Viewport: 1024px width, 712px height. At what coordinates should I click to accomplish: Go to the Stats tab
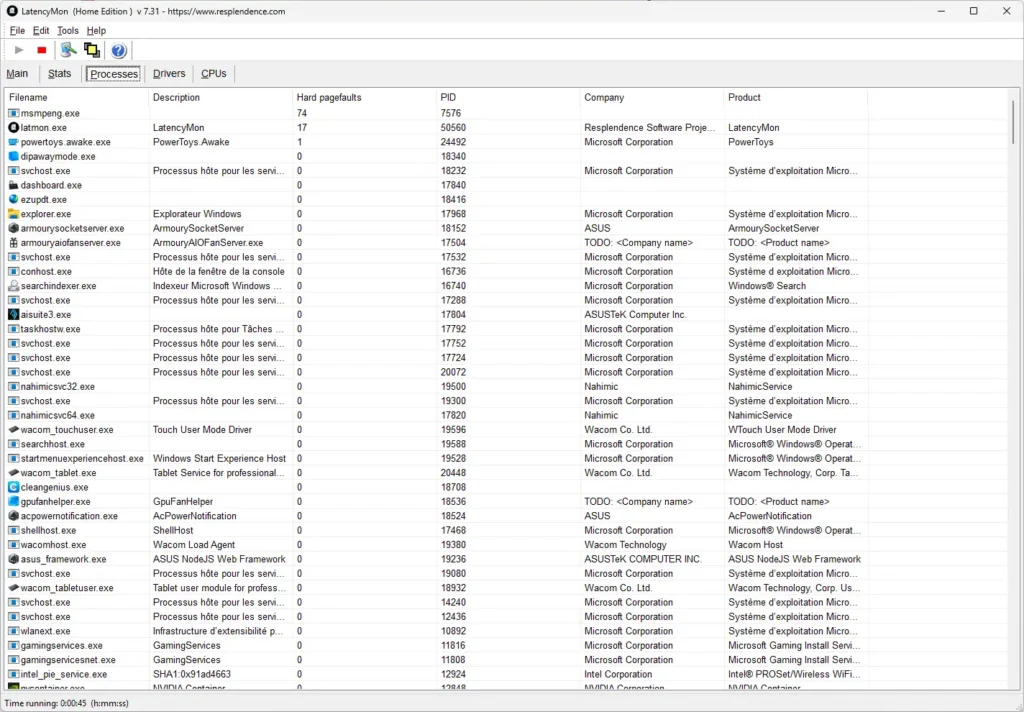click(x=60, y=74)
